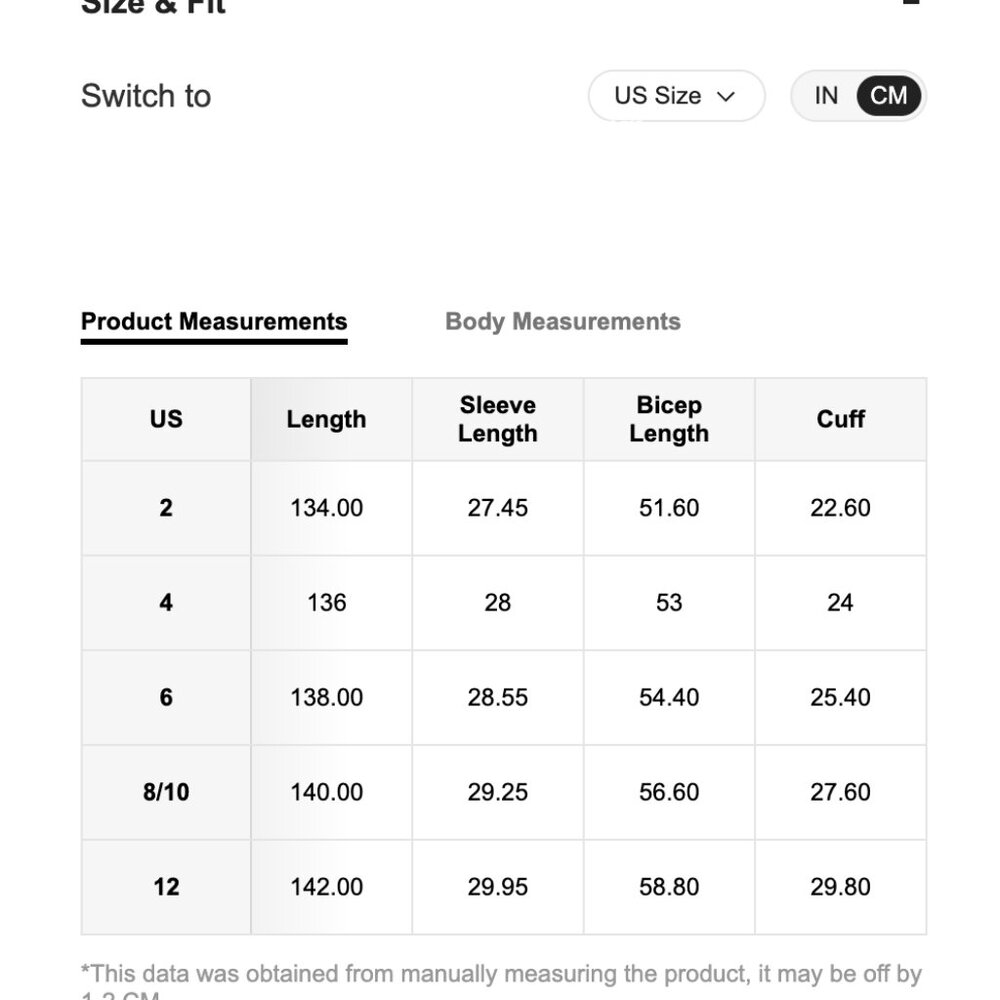
Task: Open the US Size dropdown
Action: coord(676,96)
